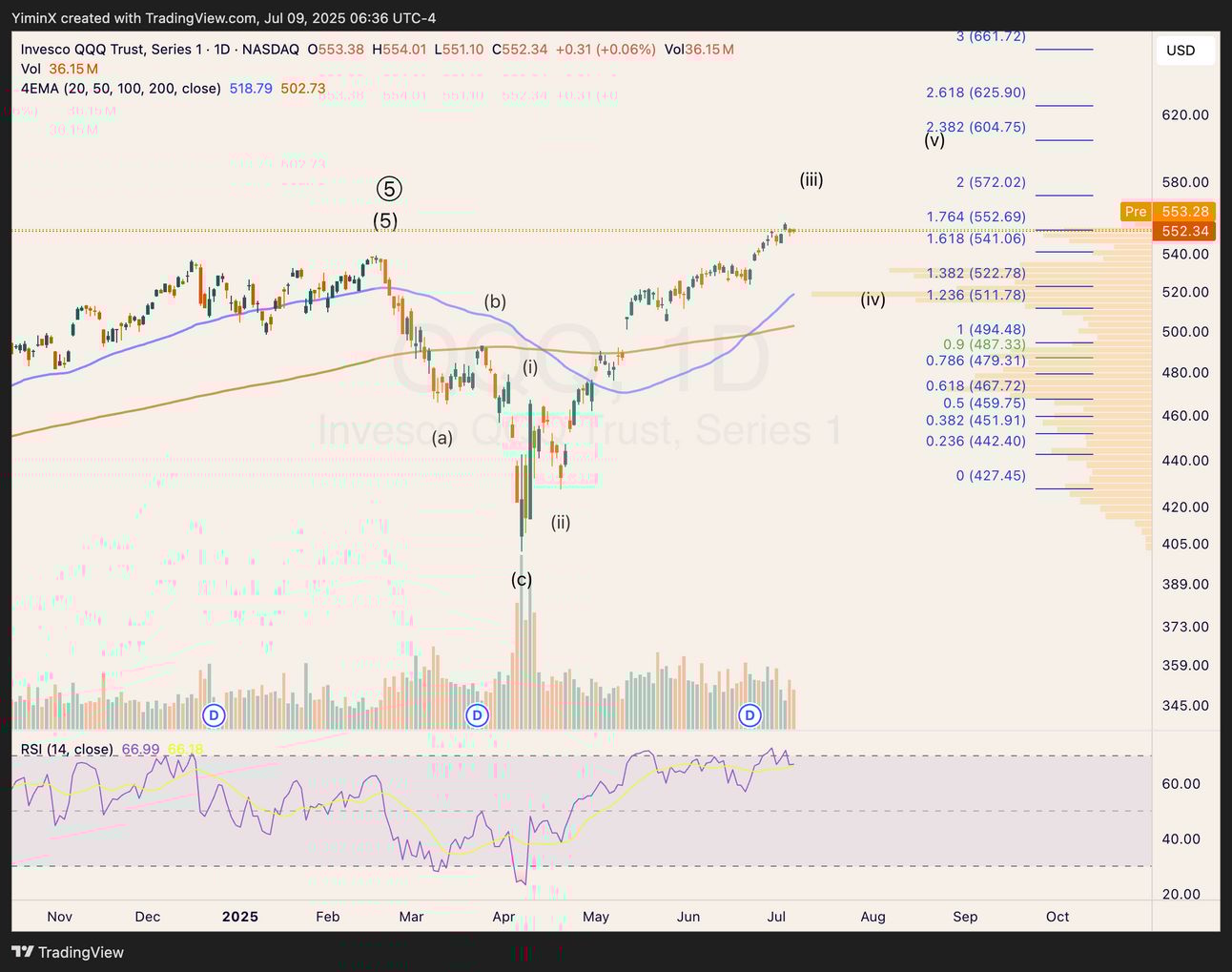Select the (a) wave label
Viewport: 1232px width, 972px height.
click(x=442, y=438)
